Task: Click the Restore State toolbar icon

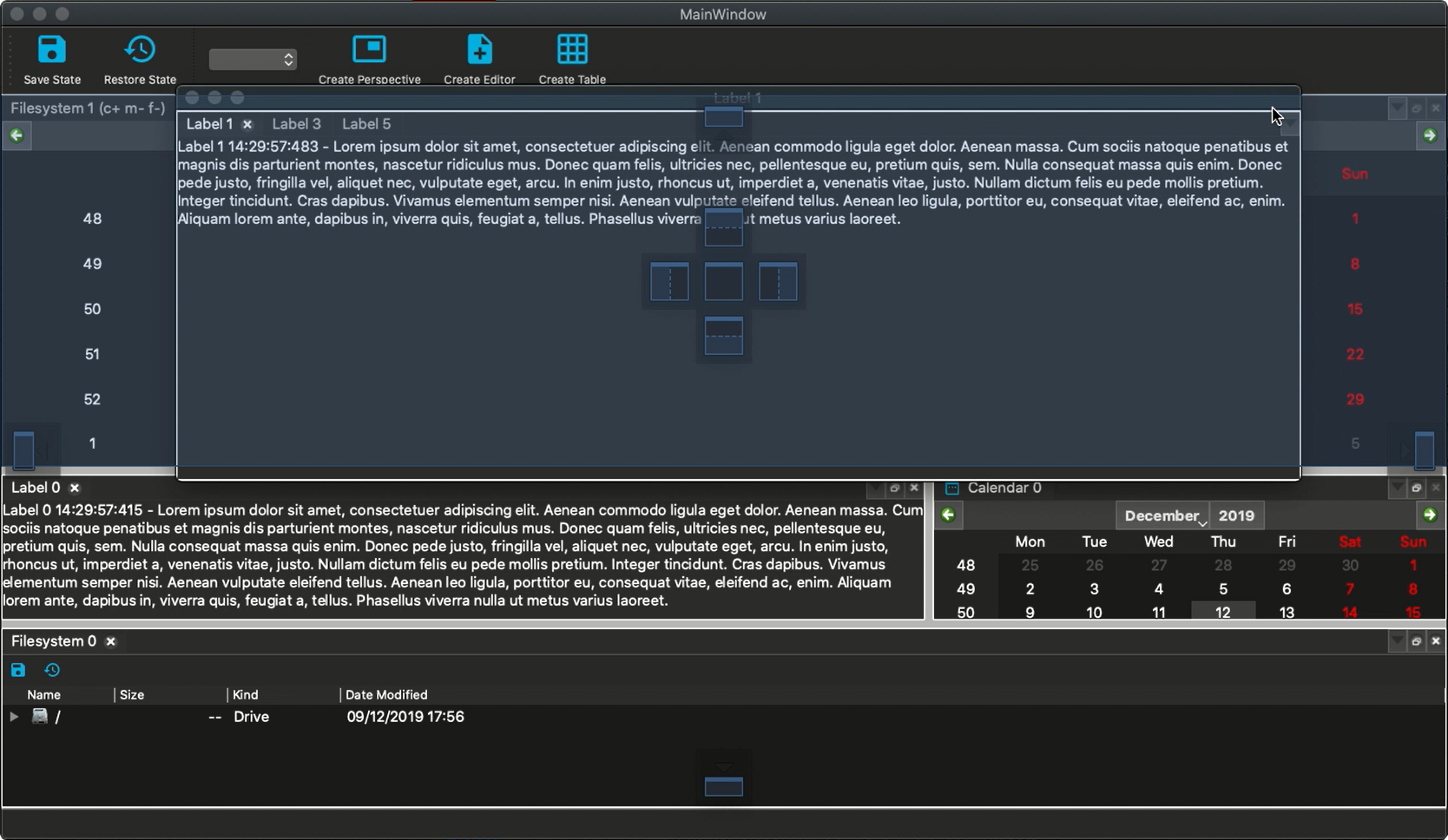Action: (x=139, y=49)
